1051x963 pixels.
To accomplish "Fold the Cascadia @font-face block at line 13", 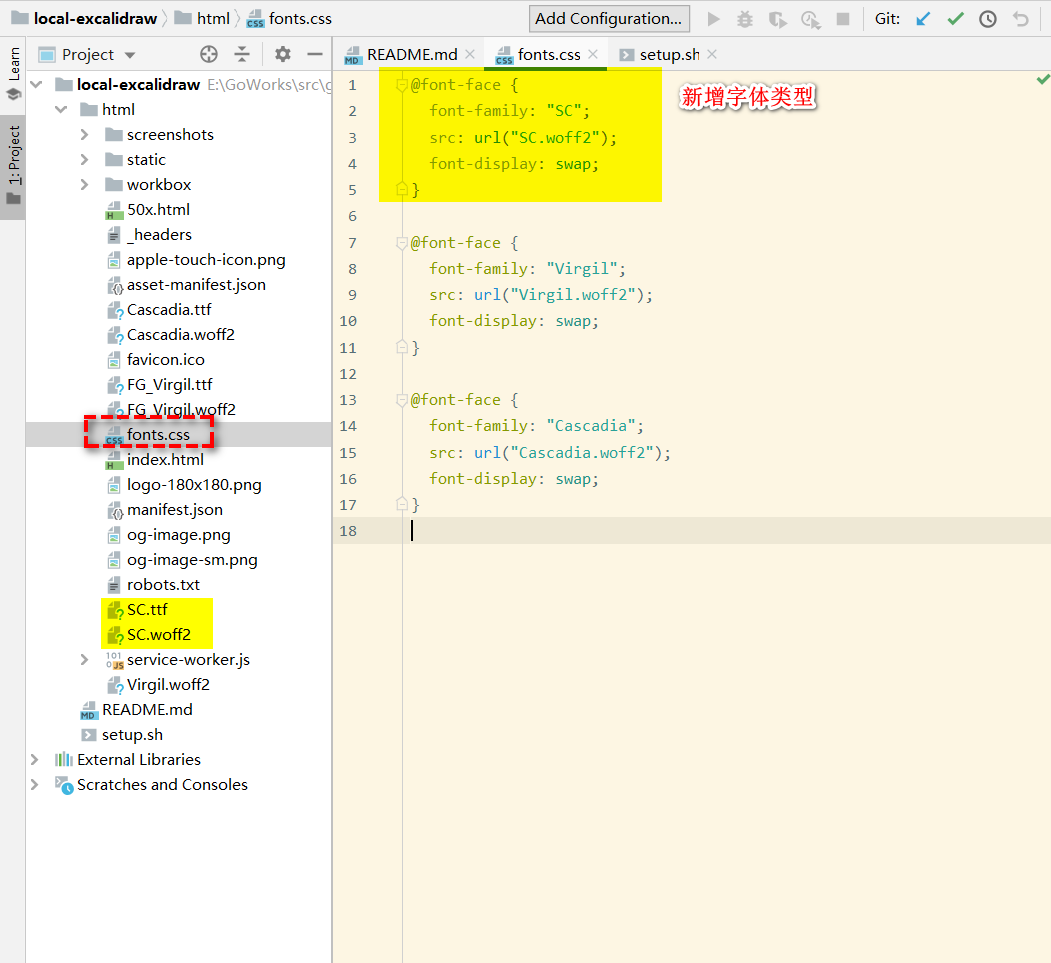I will 402,400.
